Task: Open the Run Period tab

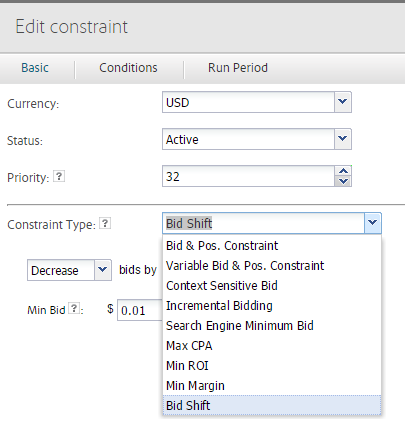Action: (238, 68)
